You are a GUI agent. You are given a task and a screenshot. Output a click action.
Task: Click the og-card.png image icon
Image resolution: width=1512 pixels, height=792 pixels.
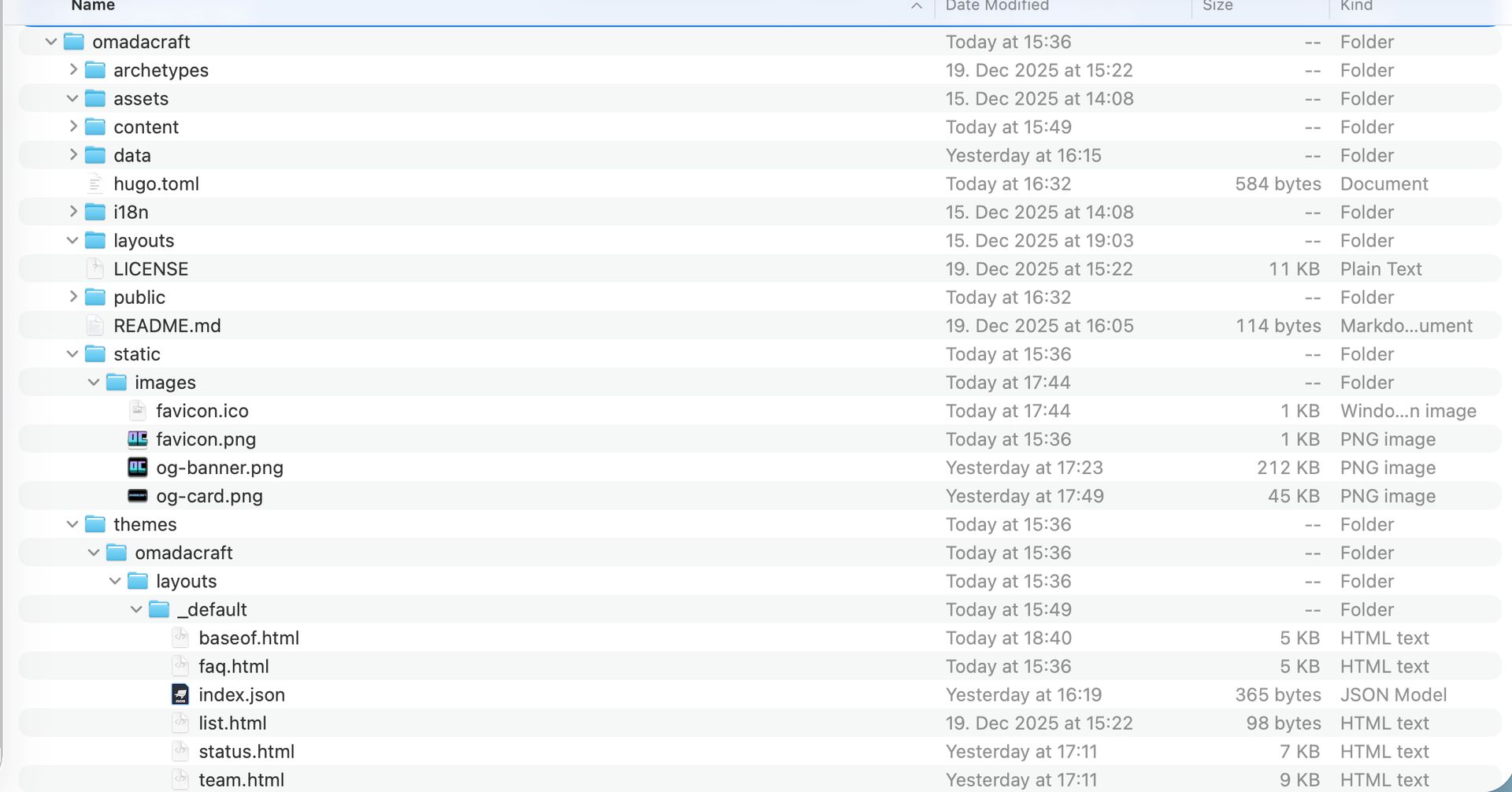coord(138,496)
